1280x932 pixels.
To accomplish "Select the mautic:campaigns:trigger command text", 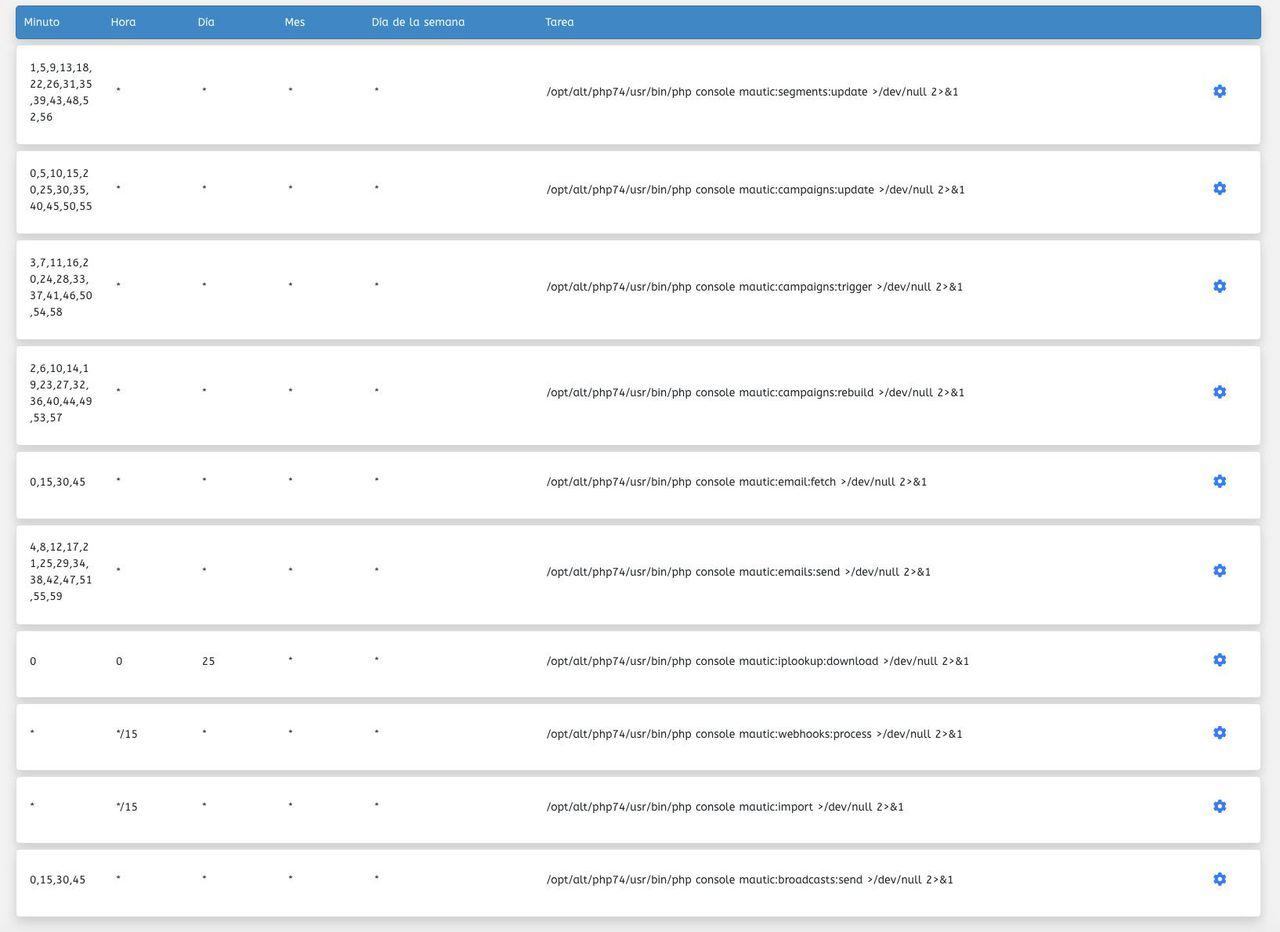I will tap(754, 287).
